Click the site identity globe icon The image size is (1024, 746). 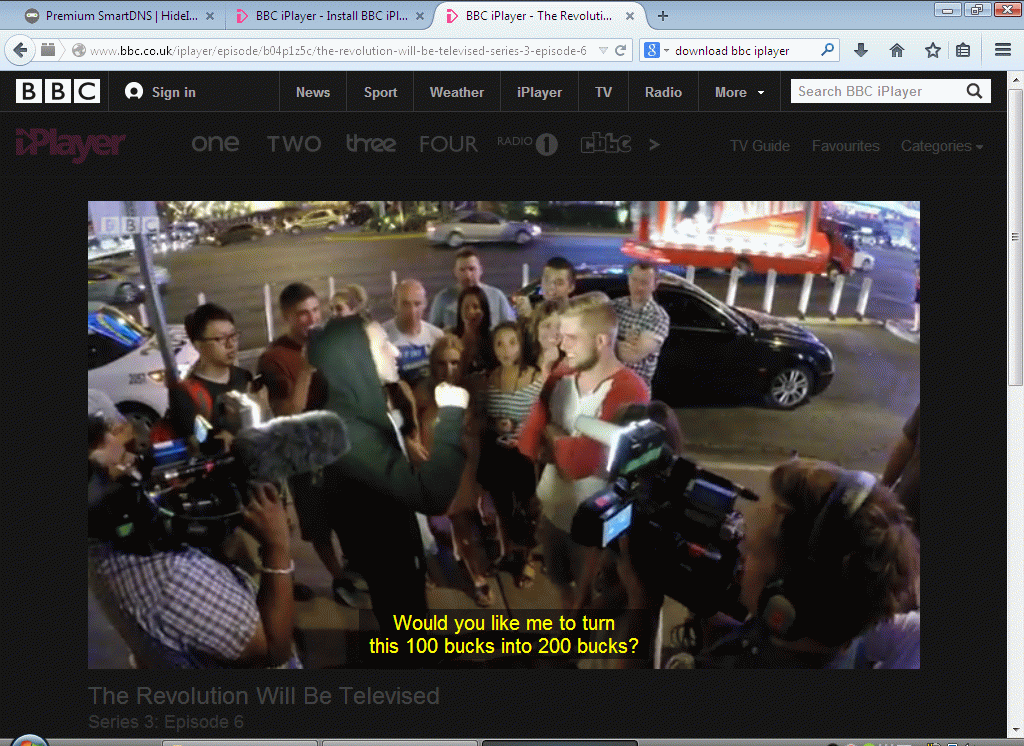click(78, 50)
